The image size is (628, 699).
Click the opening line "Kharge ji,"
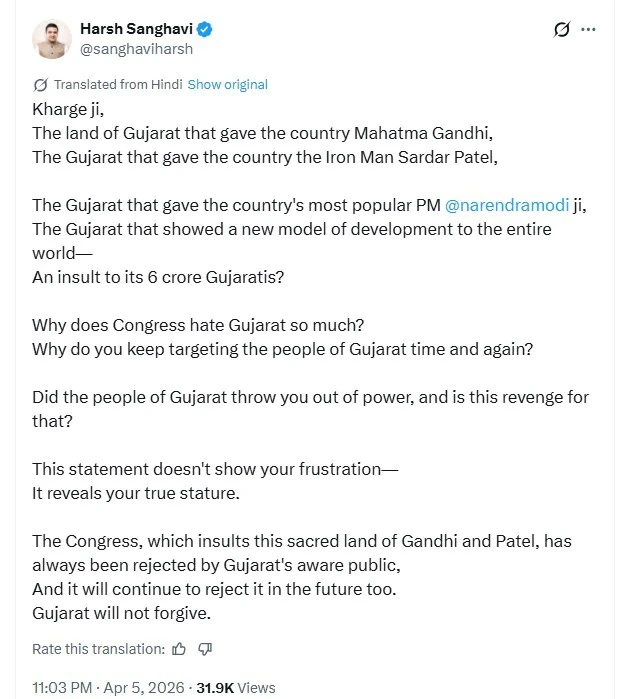pyautogui.click(x=67, y=109)
